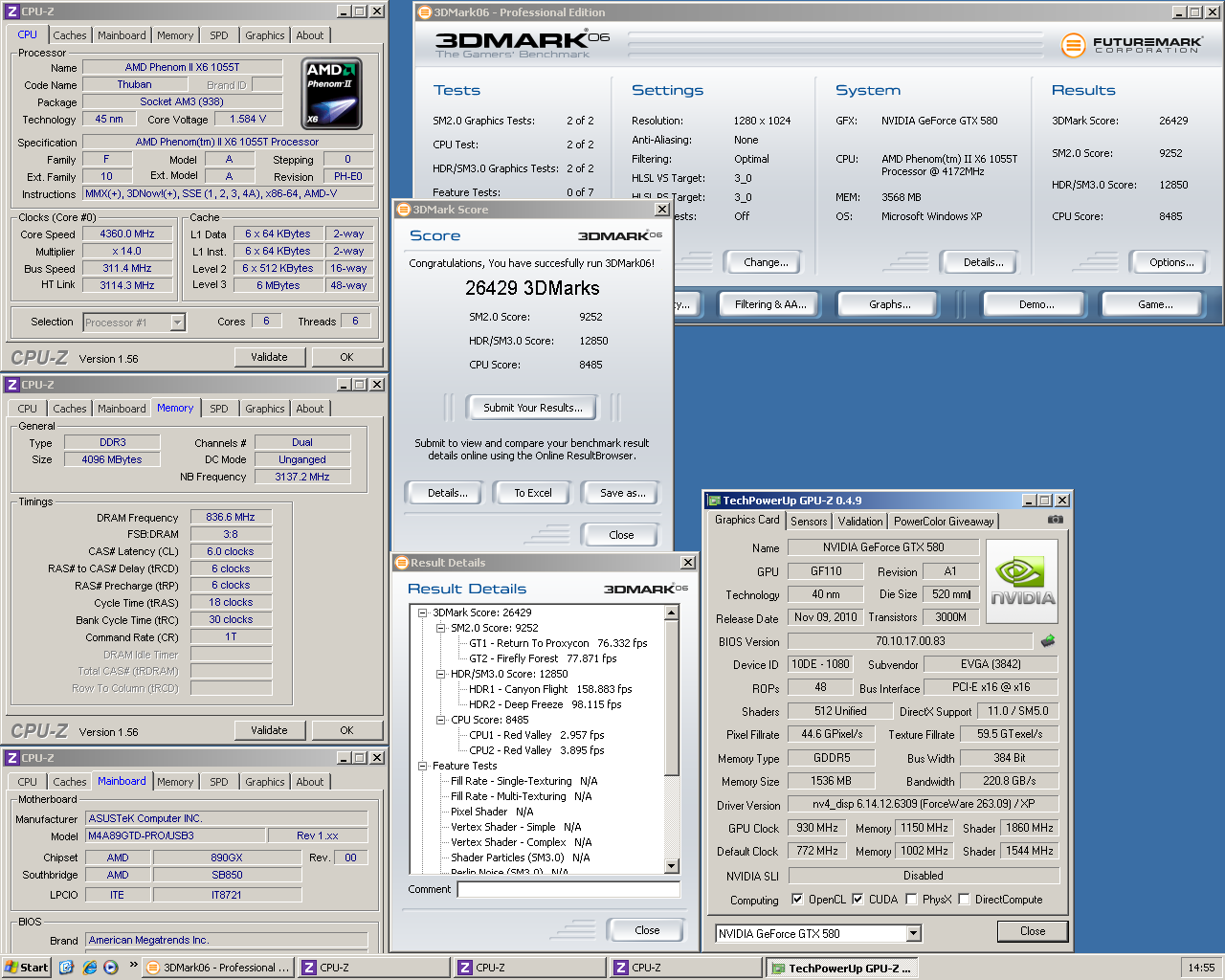Viewport: 1225px width, 980px height.
Task: Open Windows Media Player quick launch icon
Action: (111, 968)
